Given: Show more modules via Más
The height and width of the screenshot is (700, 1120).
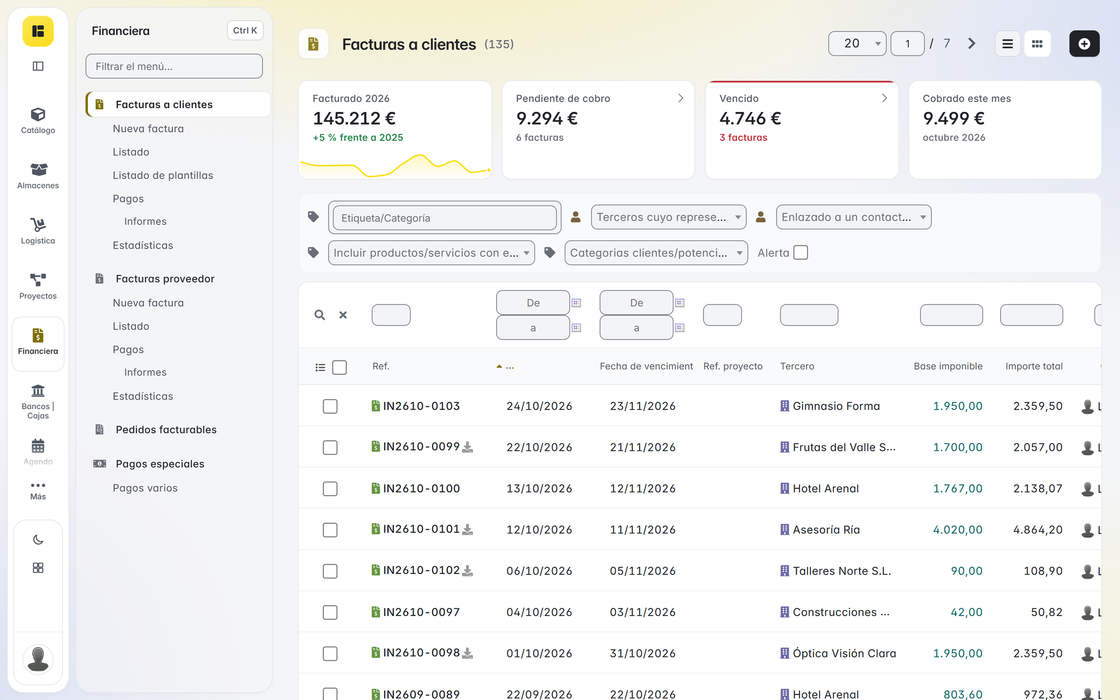Looking at the screenshot, I should pyautogui.click(x=38, y=490).
